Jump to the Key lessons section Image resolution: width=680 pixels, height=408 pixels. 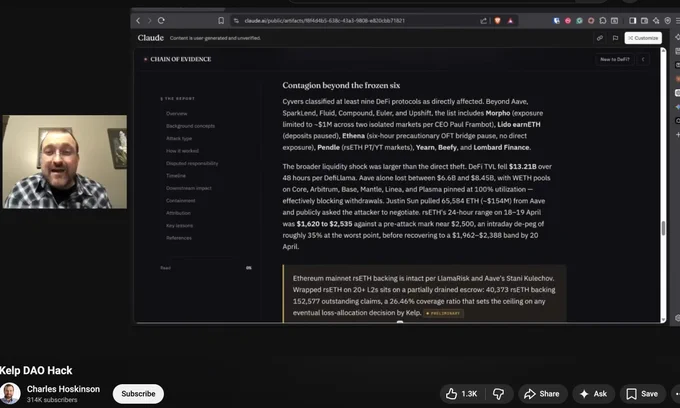pyautogui.click(x=180, y=226)
